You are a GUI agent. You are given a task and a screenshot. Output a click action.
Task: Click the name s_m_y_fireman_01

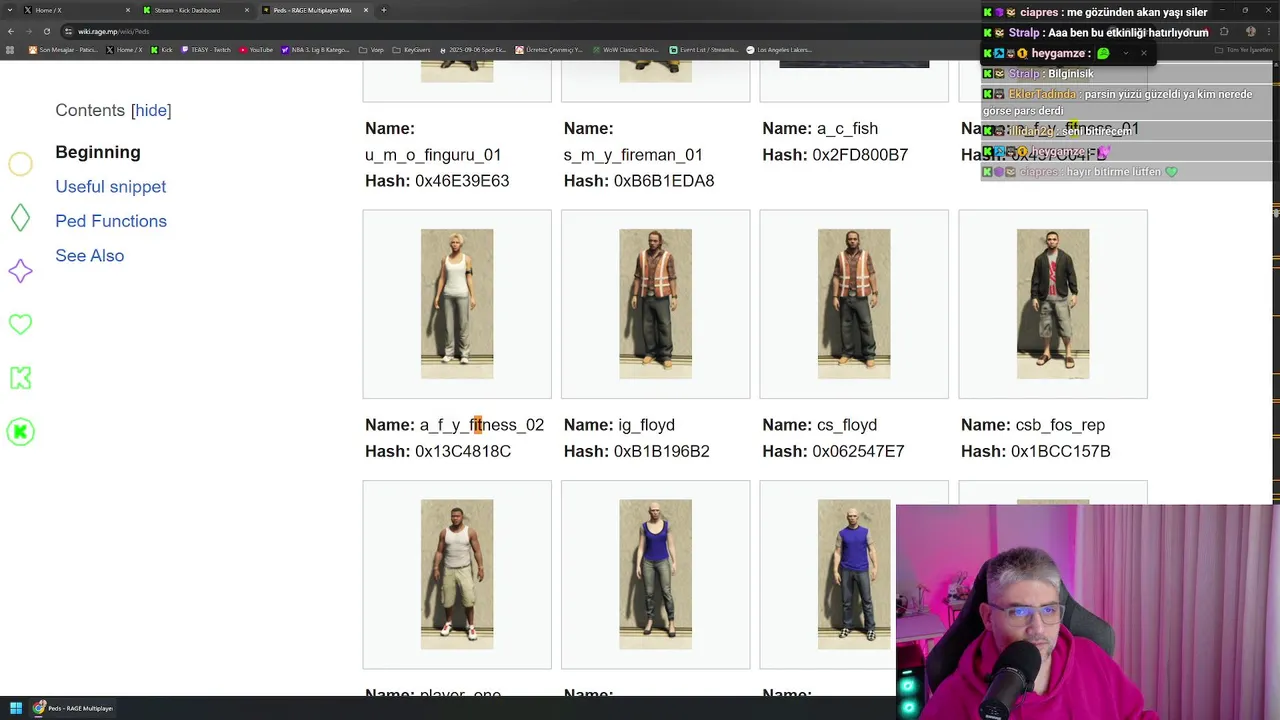click(x=633, y=155)
